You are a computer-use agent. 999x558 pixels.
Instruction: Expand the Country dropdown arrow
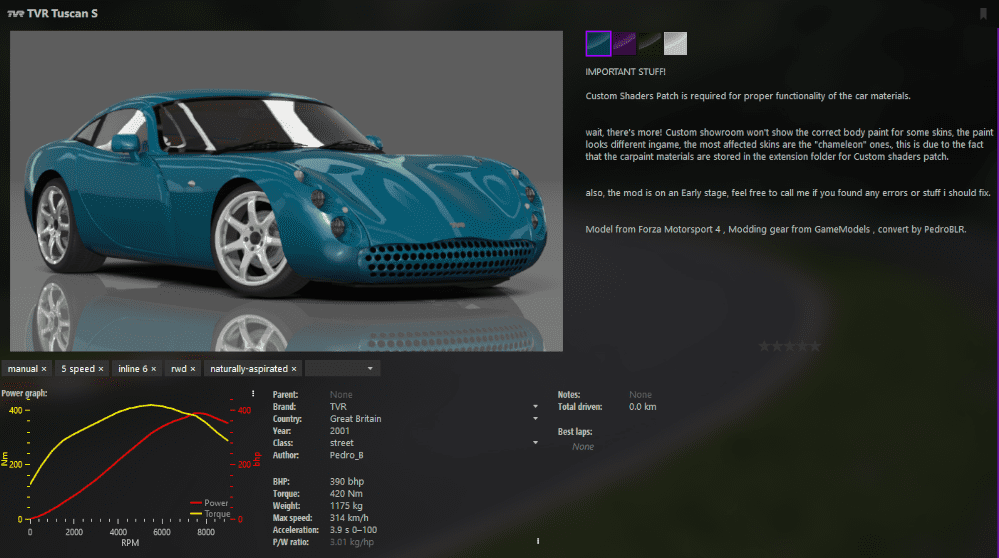[535, 418]
